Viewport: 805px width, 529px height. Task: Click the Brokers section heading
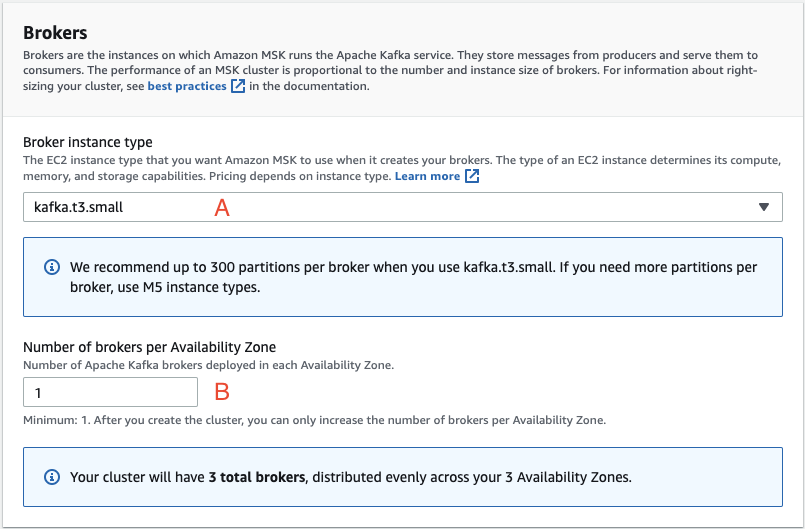coord(55,32)
